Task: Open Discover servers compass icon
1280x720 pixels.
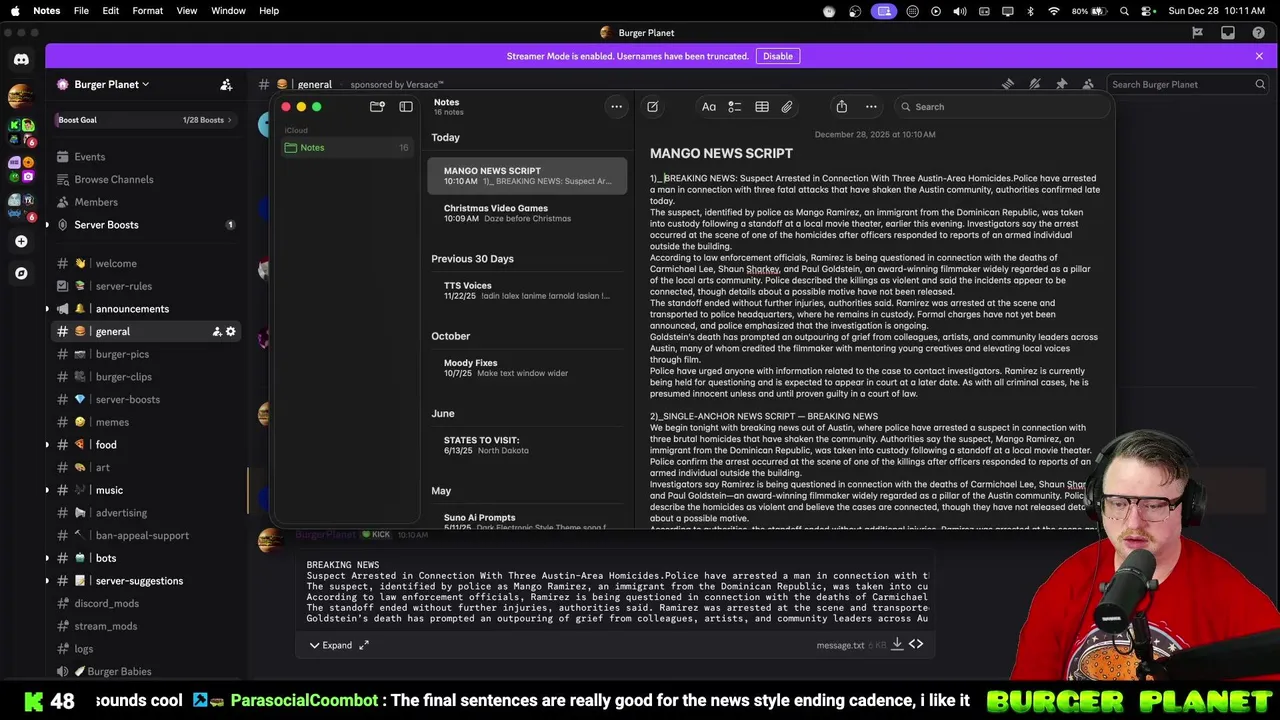Action: coord(21,273)
